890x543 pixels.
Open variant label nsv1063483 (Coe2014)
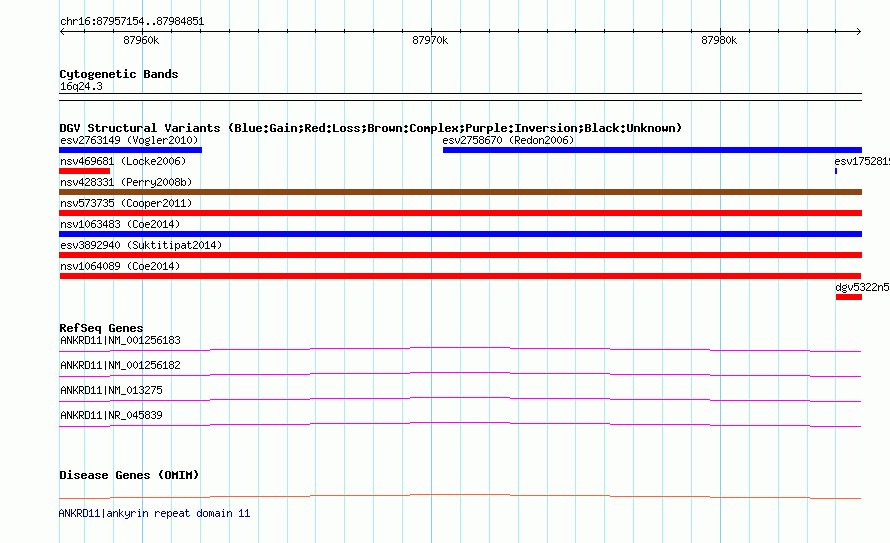pos(120,224)
